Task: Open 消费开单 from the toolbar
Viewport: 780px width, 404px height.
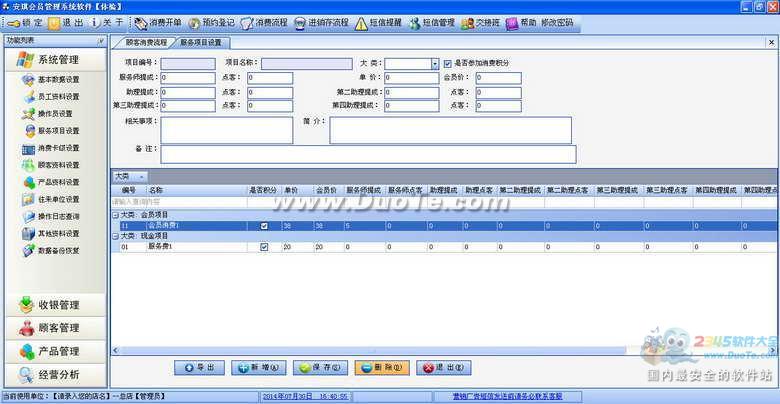Action: click(157, 23)
